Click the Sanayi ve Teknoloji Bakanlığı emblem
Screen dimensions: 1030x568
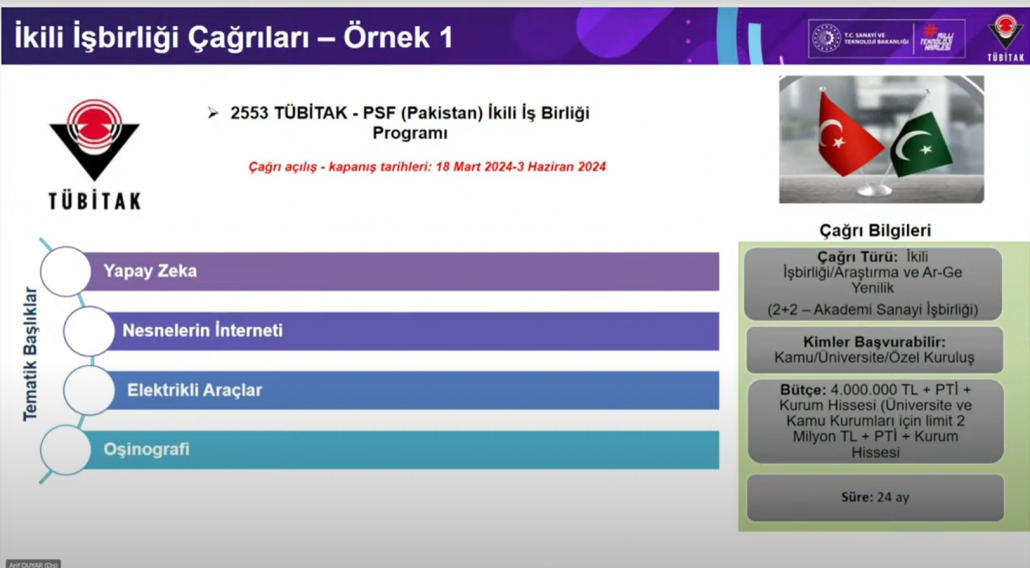point(827,39)
